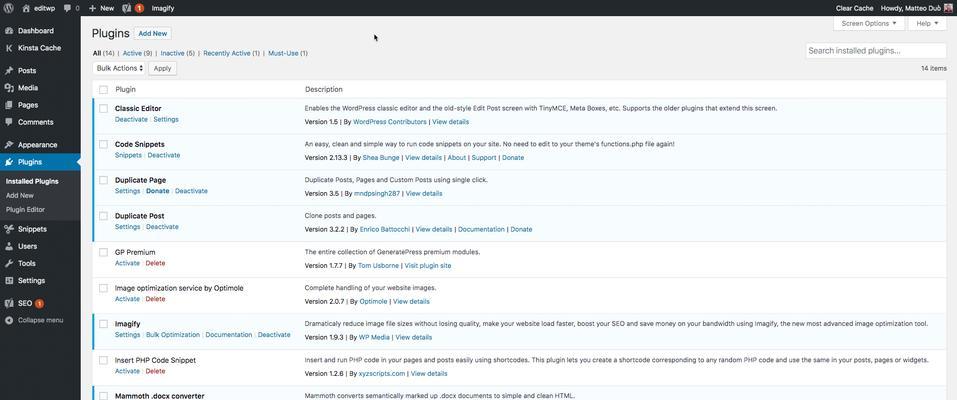Screen dimensions: 957x400
Task: Click the Media icon in sidebar
Action: pyautogui.click(x=9, y=87)
